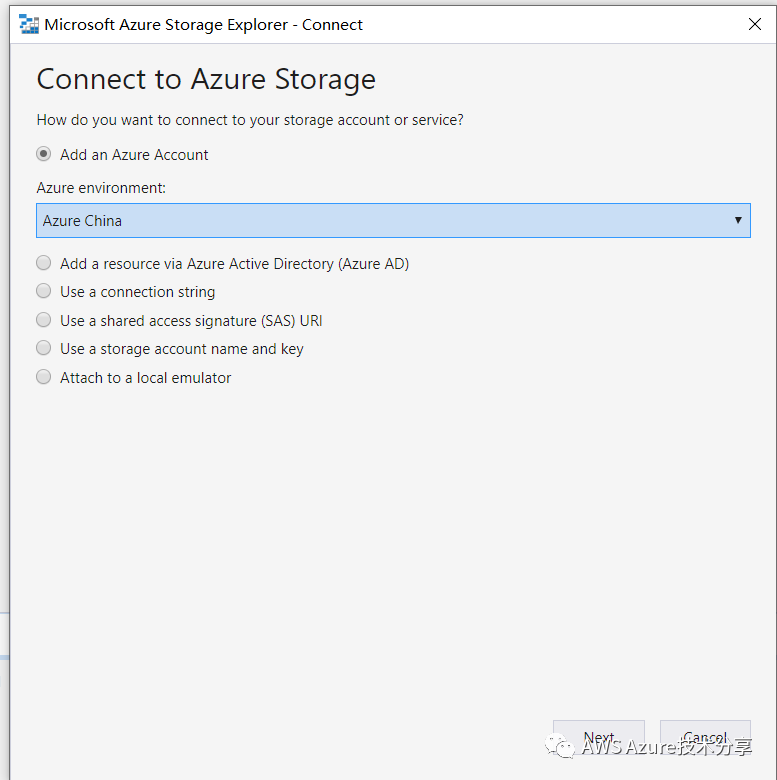Click the Azure Storage Explorer title bar icon
Image resolution: width=777 pixels, height=780 pixels.
pos(29,24)
